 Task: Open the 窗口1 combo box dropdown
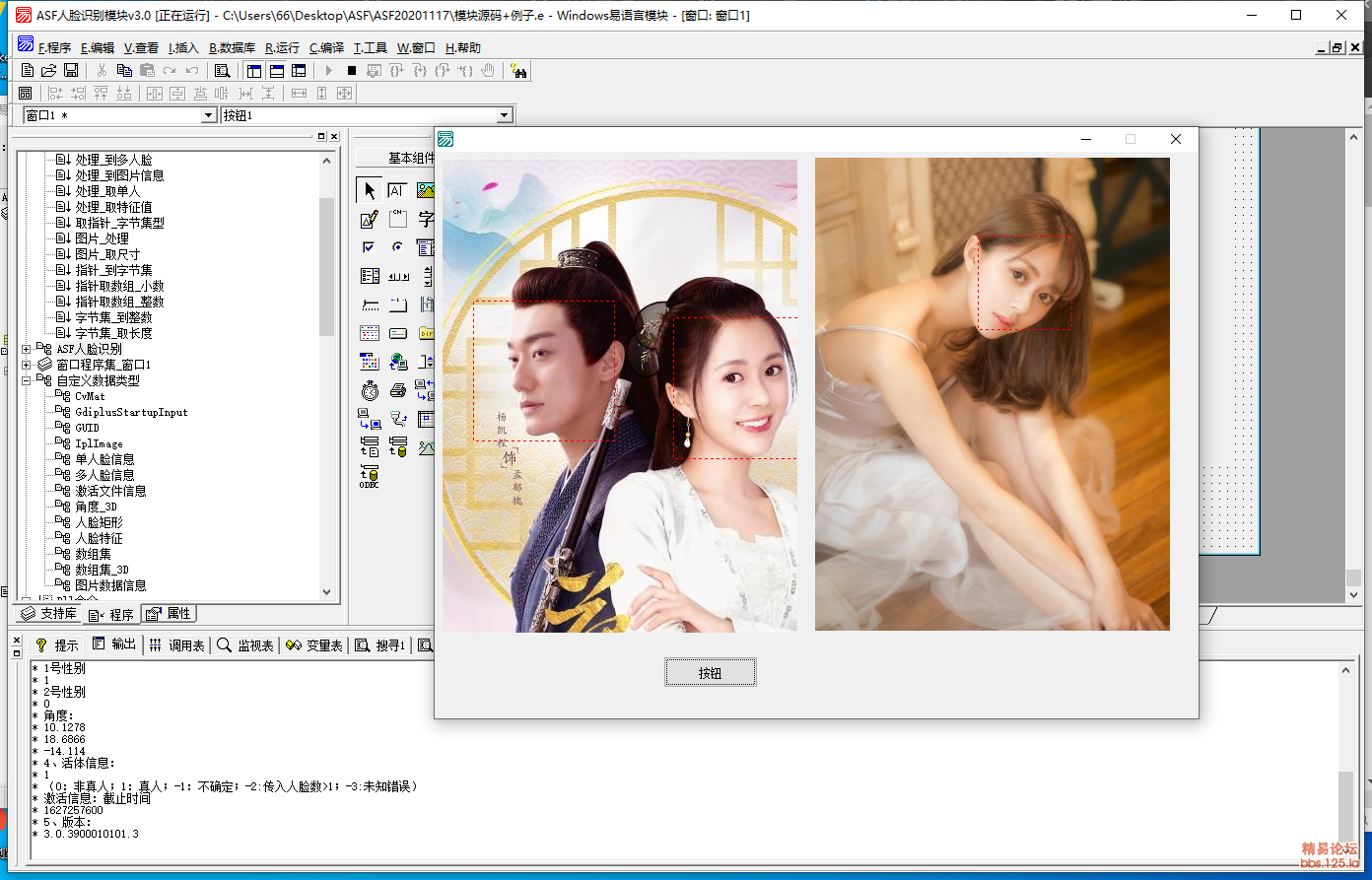click(208, 115)
